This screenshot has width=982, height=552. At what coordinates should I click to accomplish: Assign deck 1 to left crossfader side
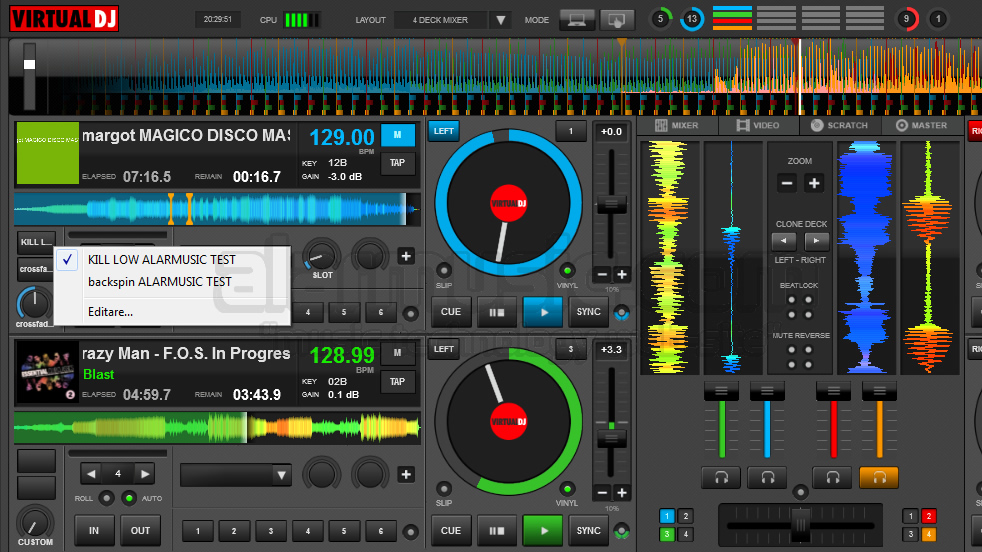click(667, 516)
